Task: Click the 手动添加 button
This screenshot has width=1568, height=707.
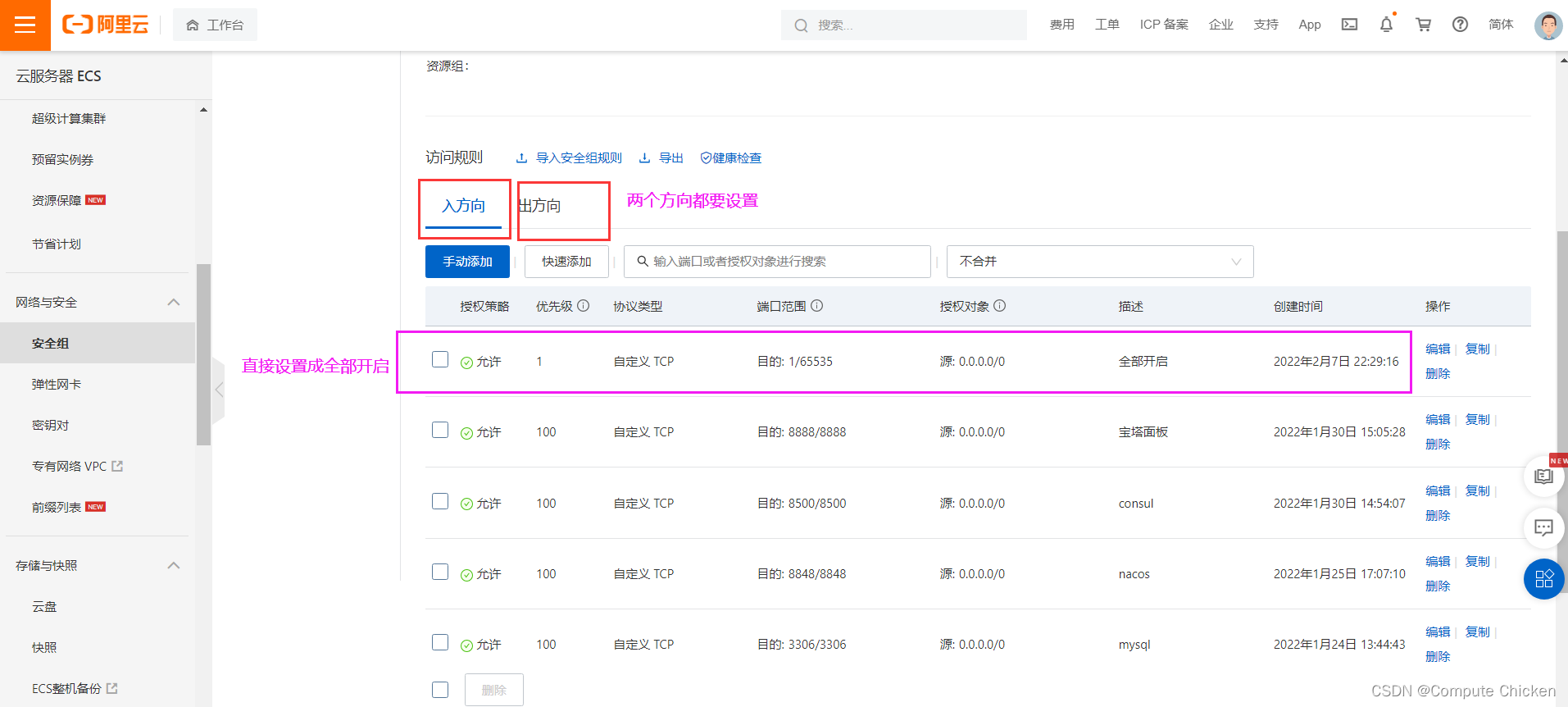Action: pyautogui.click(x=467, y=262)
